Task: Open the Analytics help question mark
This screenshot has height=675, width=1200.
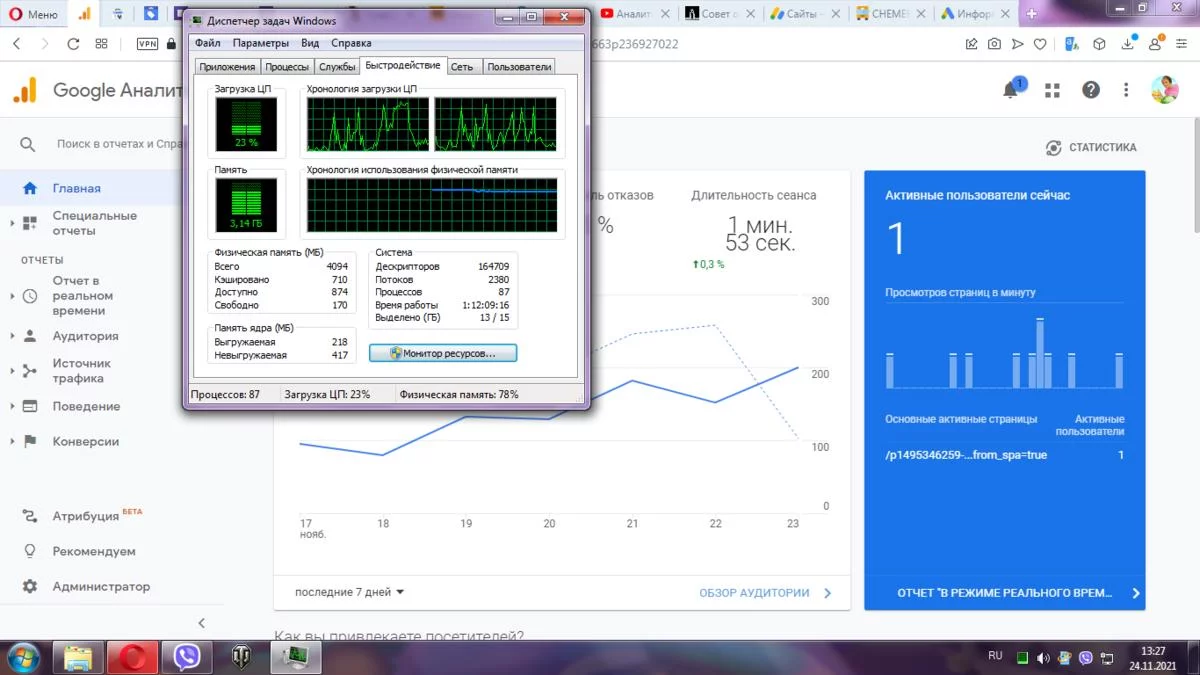Action: (1091, 90)
